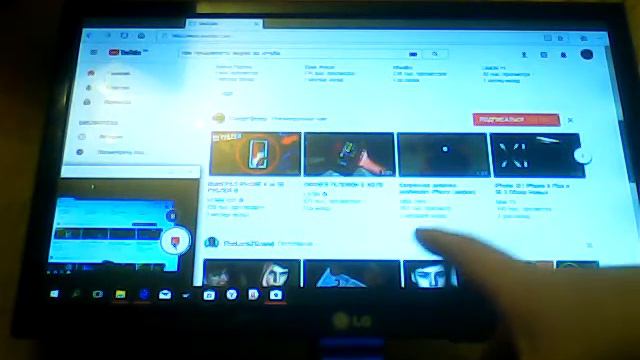Open the Mail envelope icon on taskbar
The image size is (640, 360).
(165, 295)
